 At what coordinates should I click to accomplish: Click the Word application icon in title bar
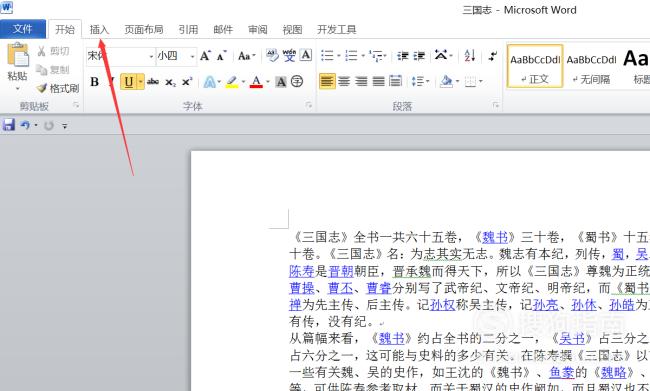7,7
